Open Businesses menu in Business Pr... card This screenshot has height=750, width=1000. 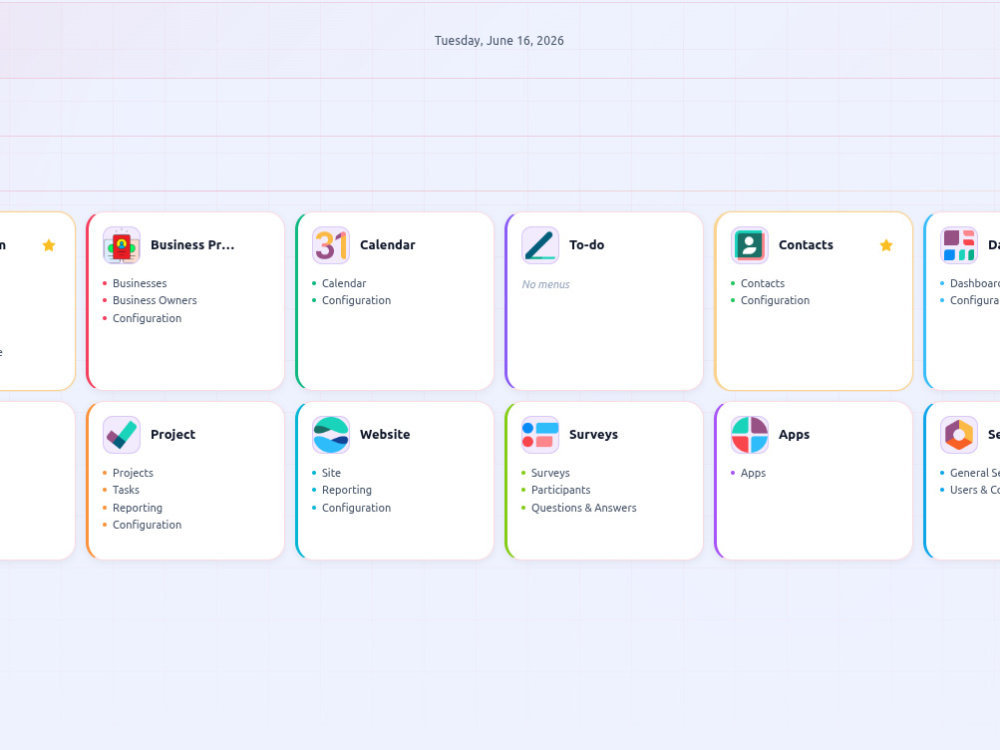point(140,283)
